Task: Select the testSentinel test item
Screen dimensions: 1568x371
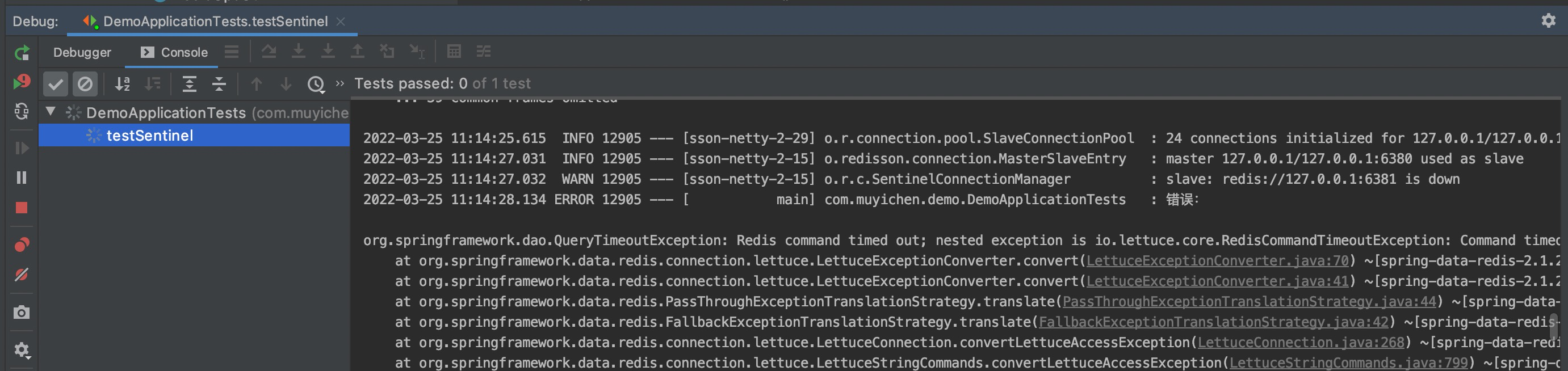Action: (x=194, y=135)
